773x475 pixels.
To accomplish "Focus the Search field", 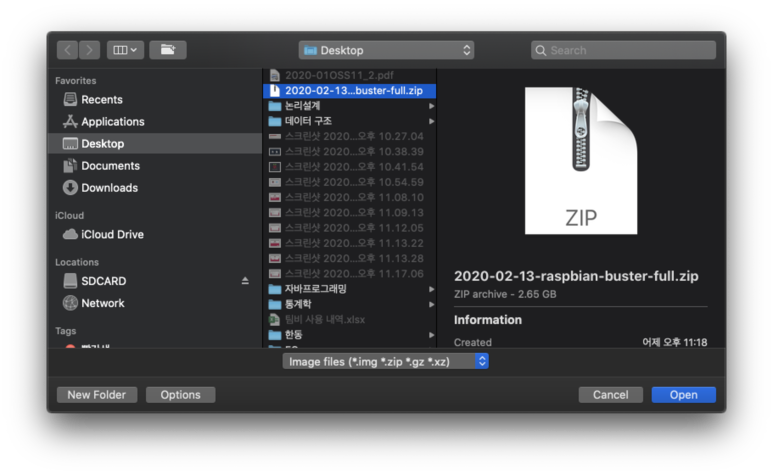I will [623, 50].
